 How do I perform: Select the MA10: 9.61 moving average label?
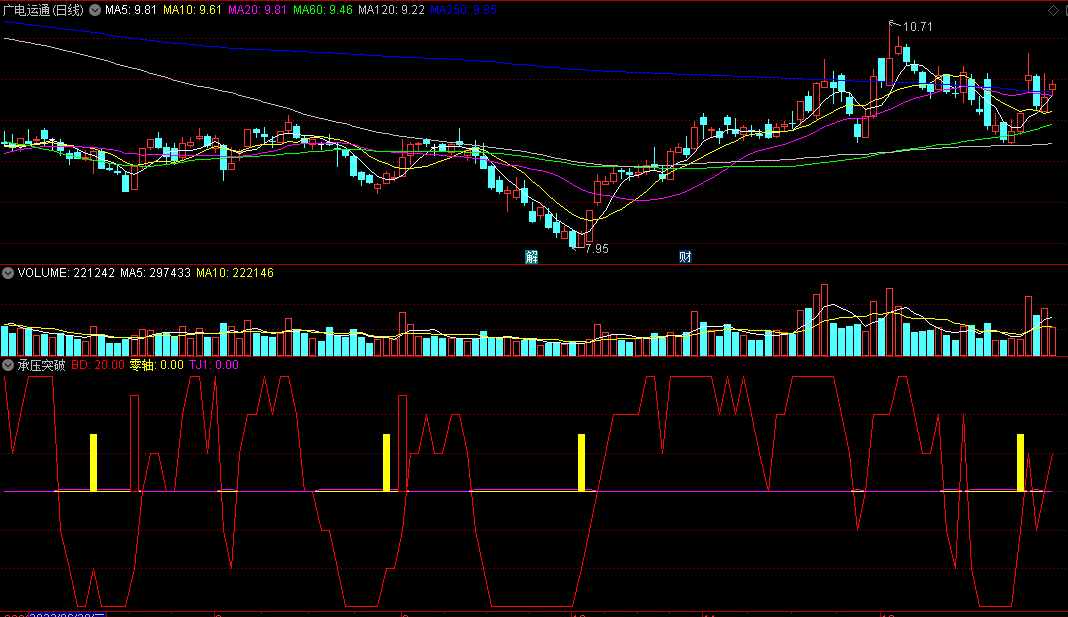193,10
